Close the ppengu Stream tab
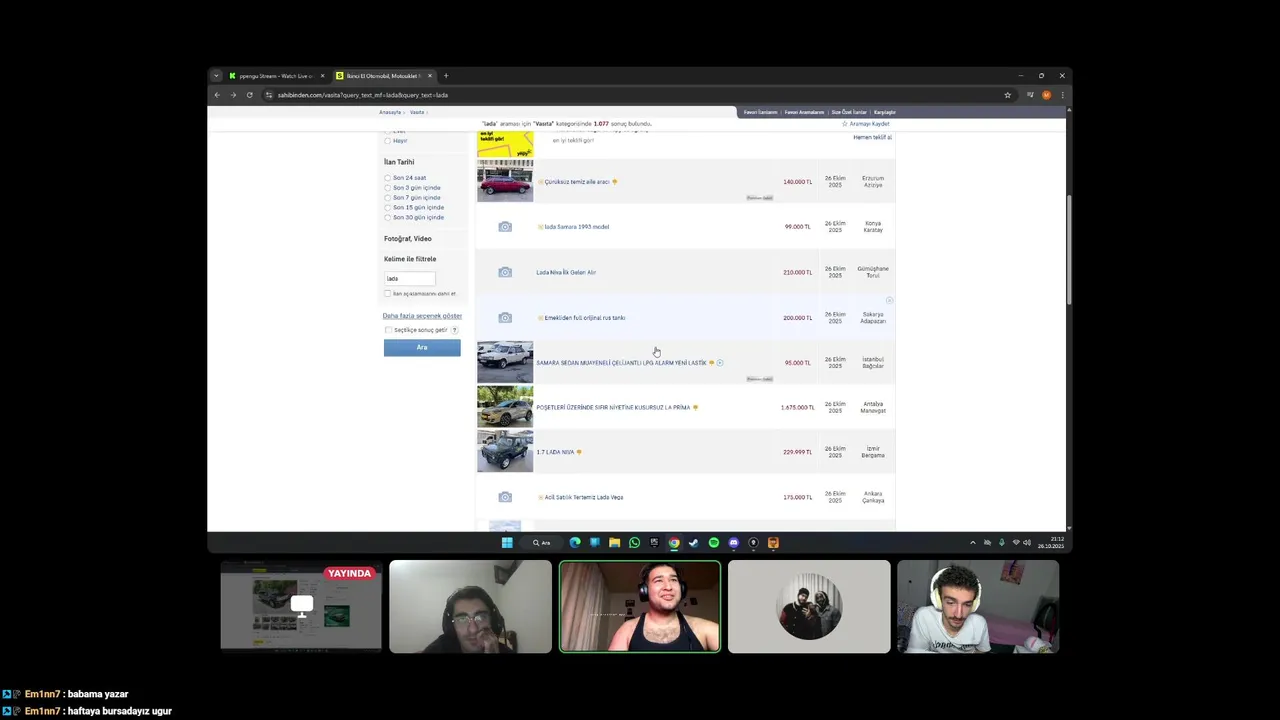1280x720 pixels. (x=322, y=76)
